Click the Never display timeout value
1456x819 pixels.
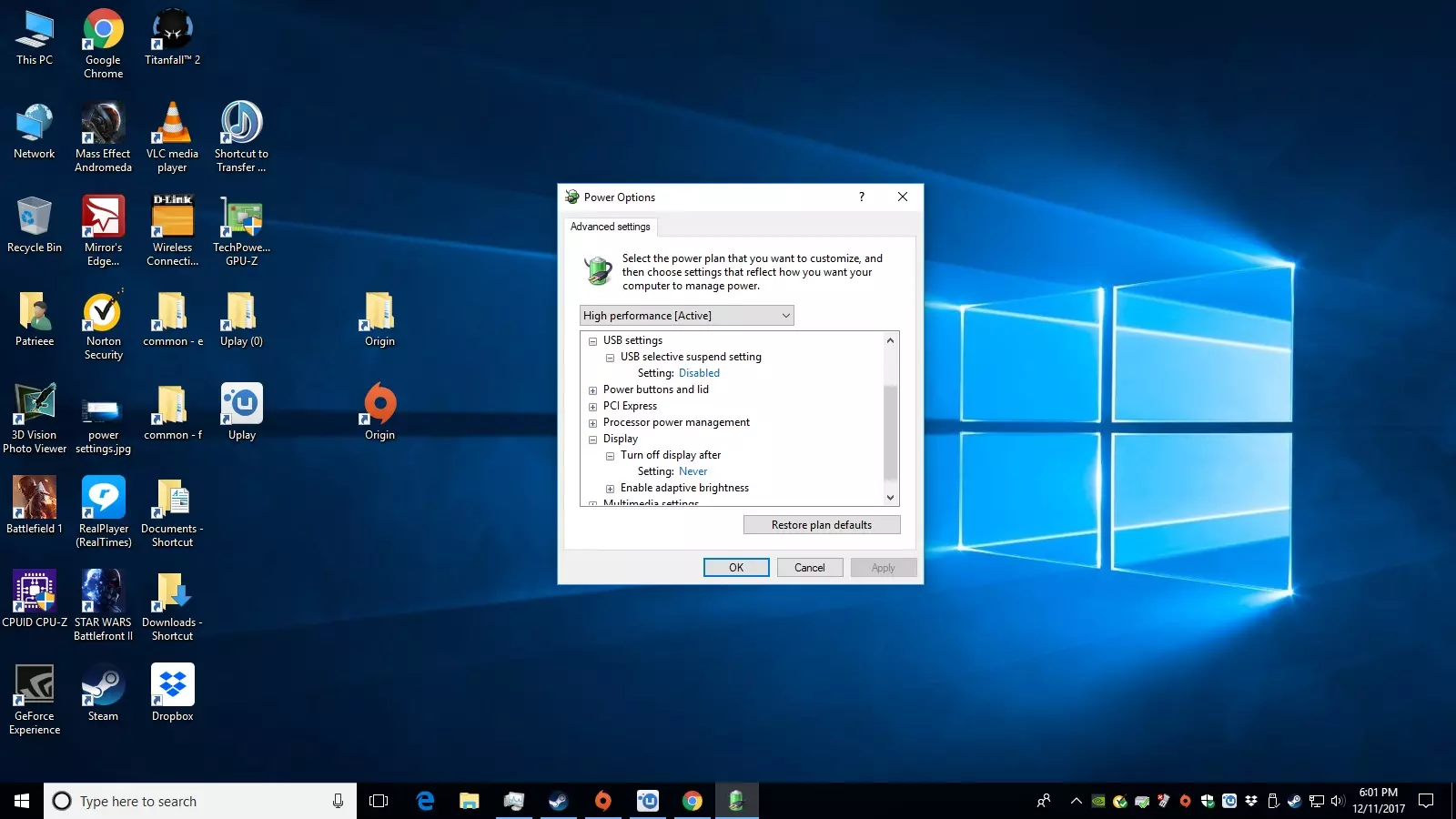[693, 471]
